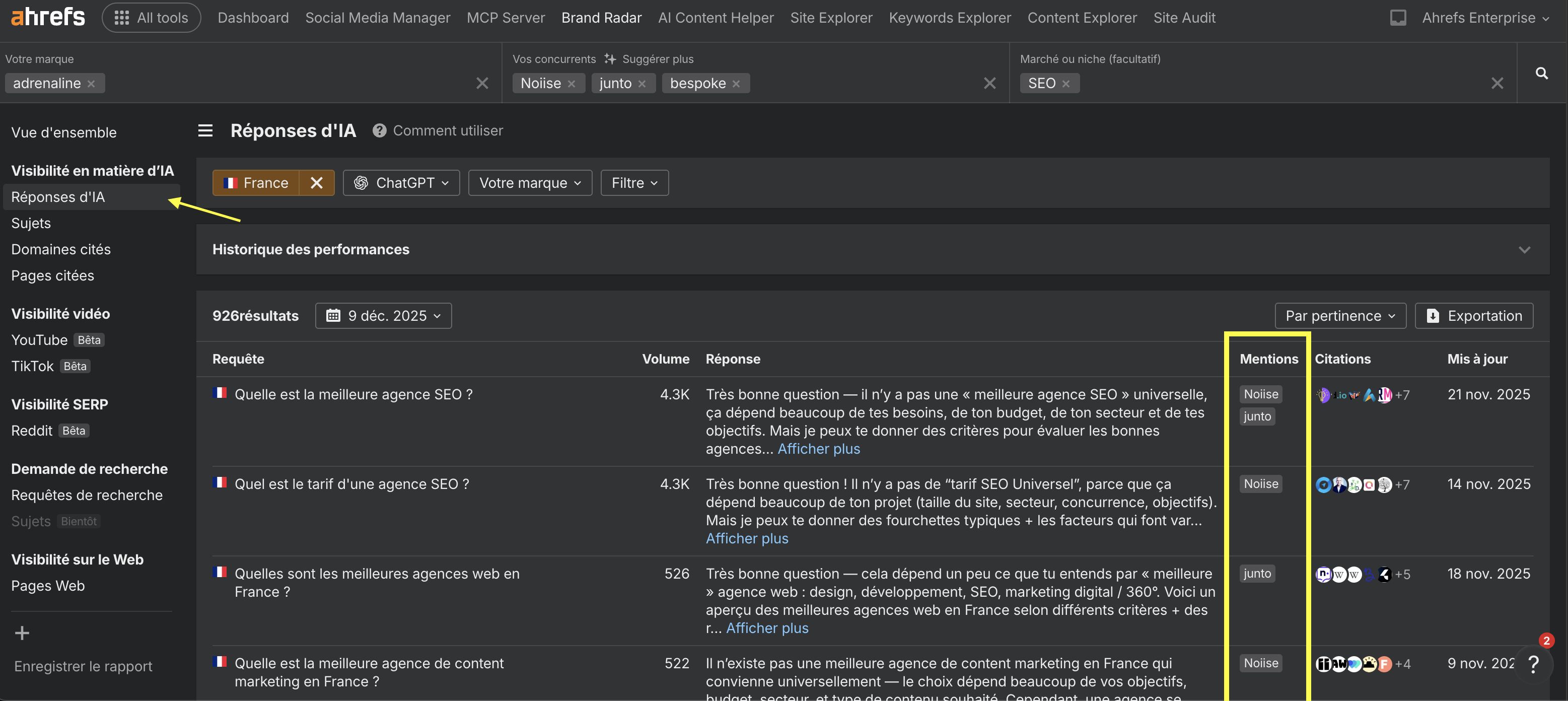Go to Domaines cités in the sidebar
The height and width of the screenshot is (701, 1568).
click(x=61, y=249)
